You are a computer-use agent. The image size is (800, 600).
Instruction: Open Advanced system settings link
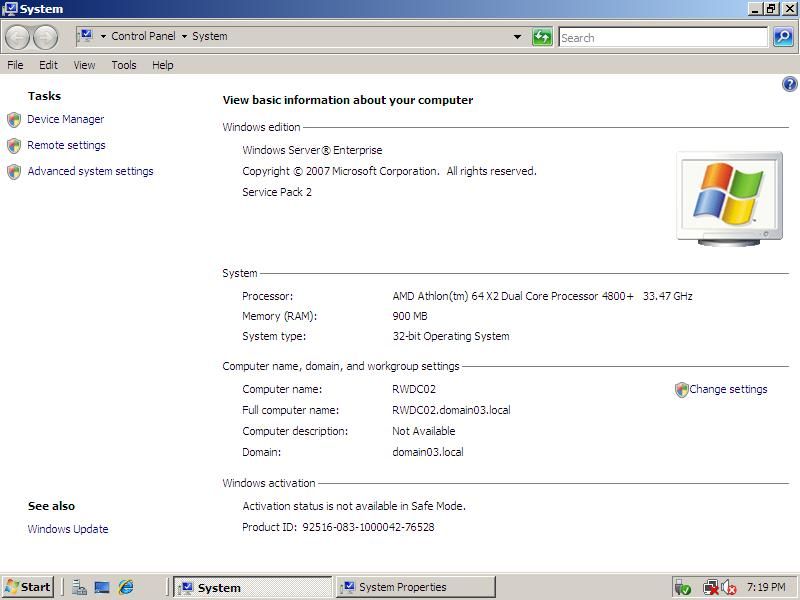coord(90,171)
